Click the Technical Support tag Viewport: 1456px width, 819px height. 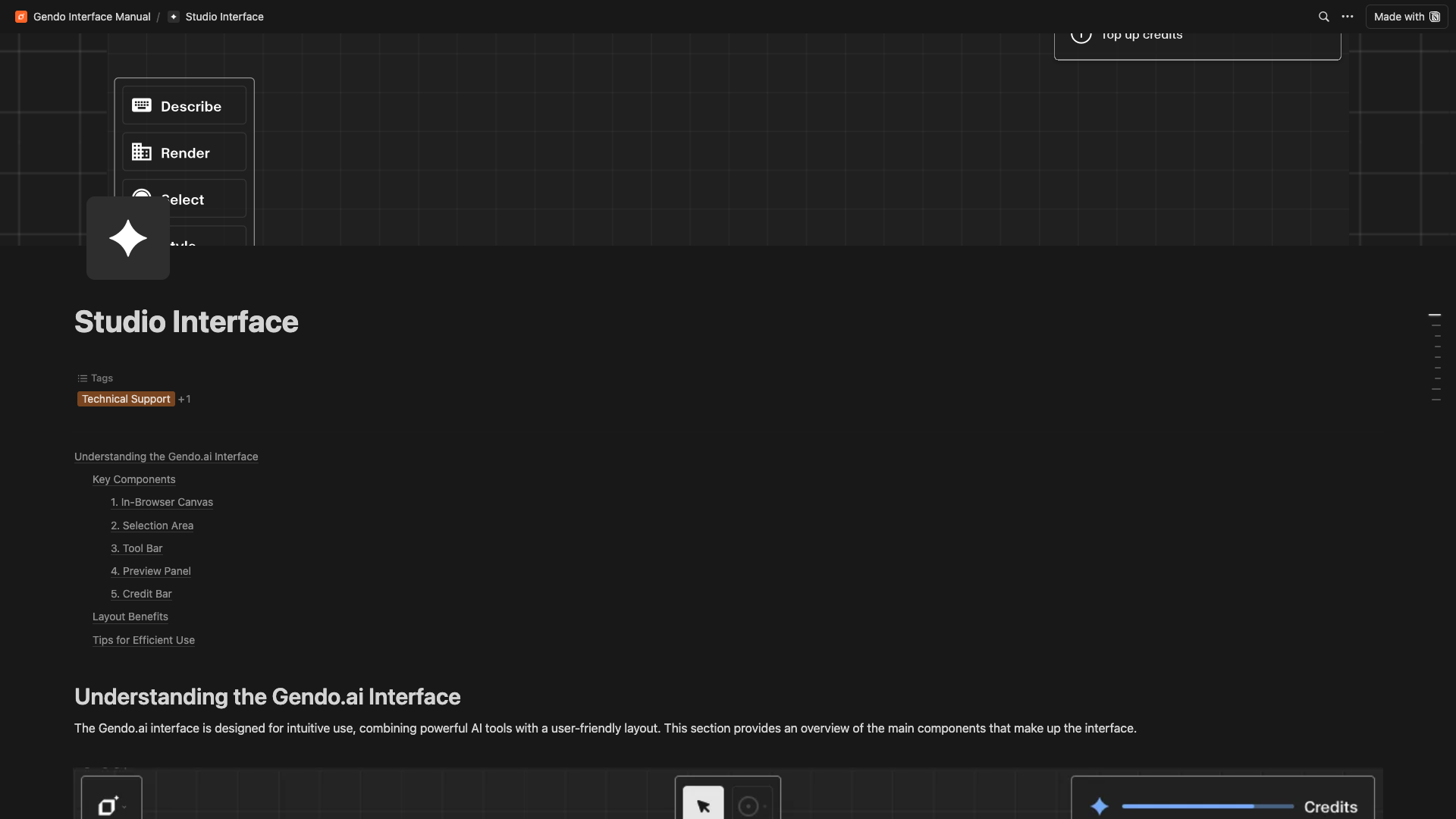tap(126, 399)
